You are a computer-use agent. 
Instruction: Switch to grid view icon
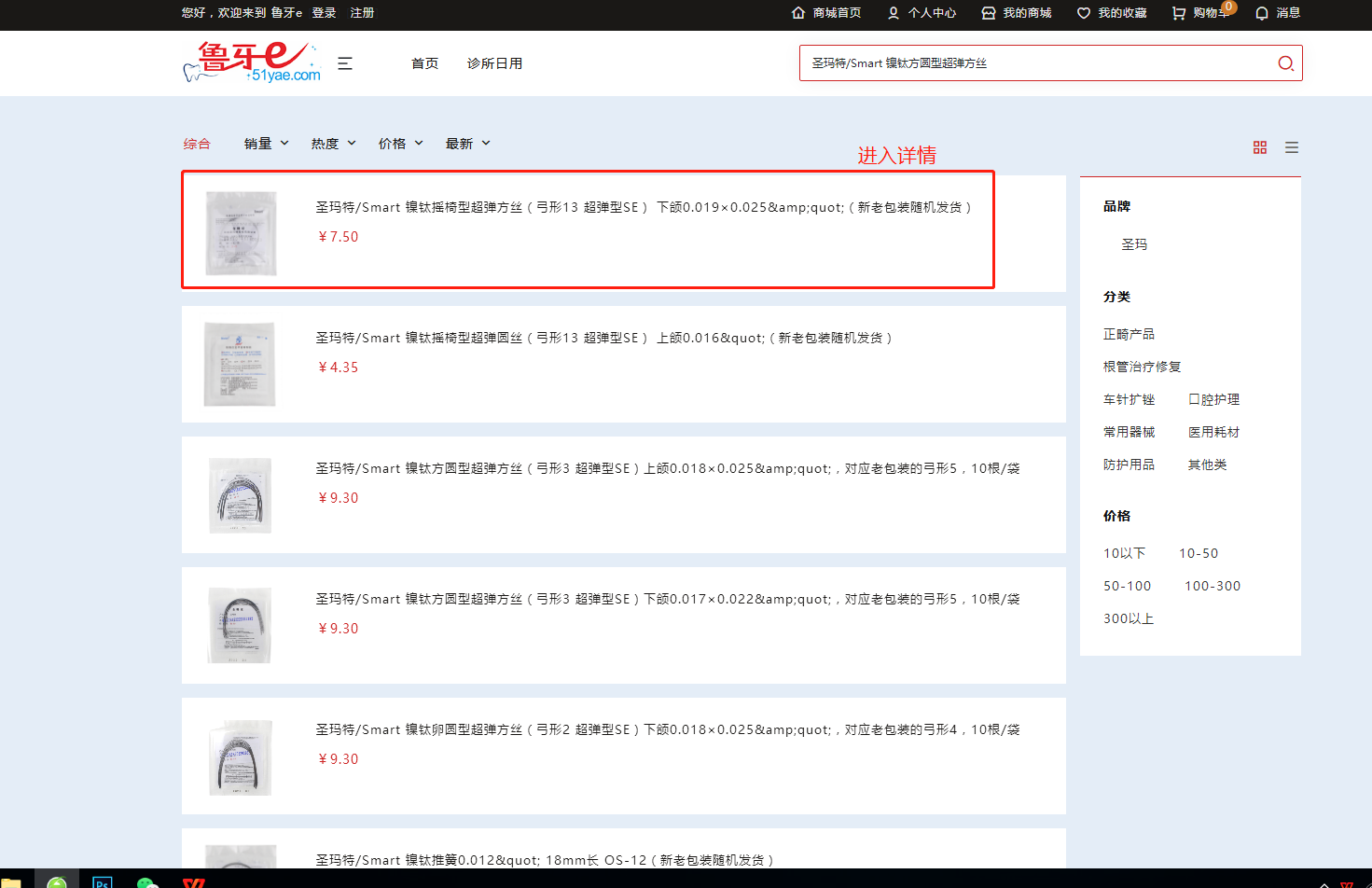(x=1260, y=147)
